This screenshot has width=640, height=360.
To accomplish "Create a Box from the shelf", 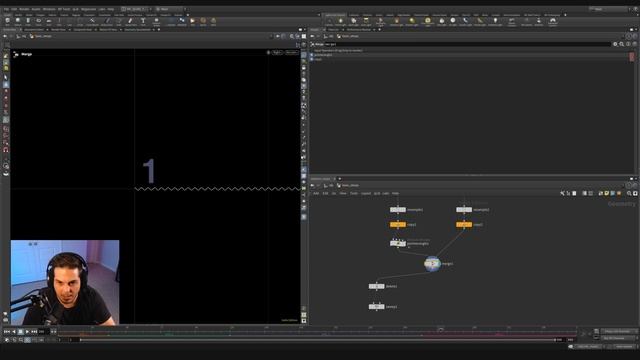I will coord(7,21).
